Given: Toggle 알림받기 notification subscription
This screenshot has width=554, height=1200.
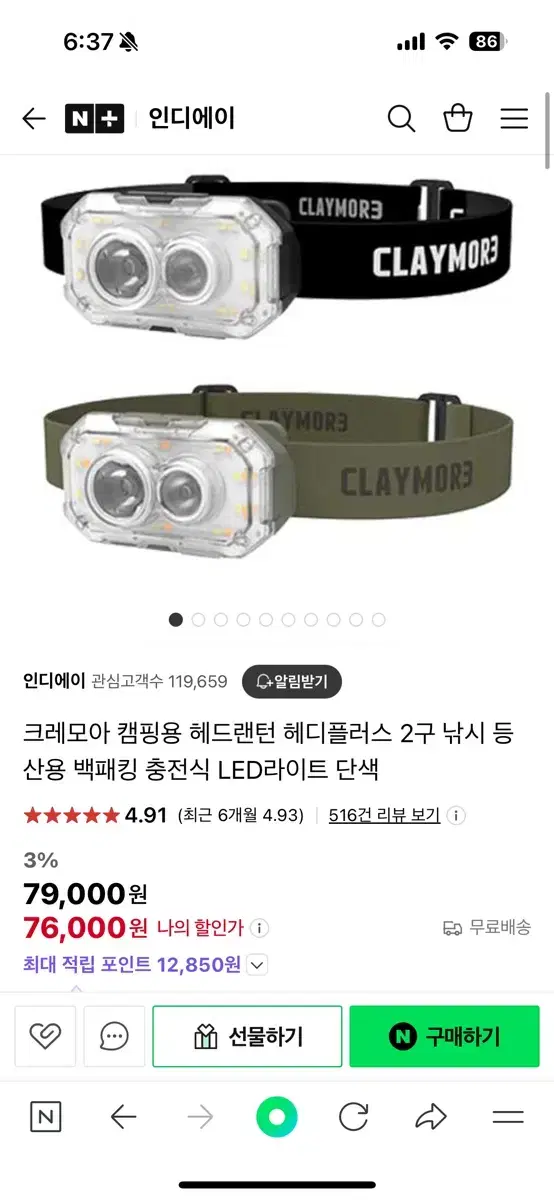Looking at the screenshot, I should (292, 682).
